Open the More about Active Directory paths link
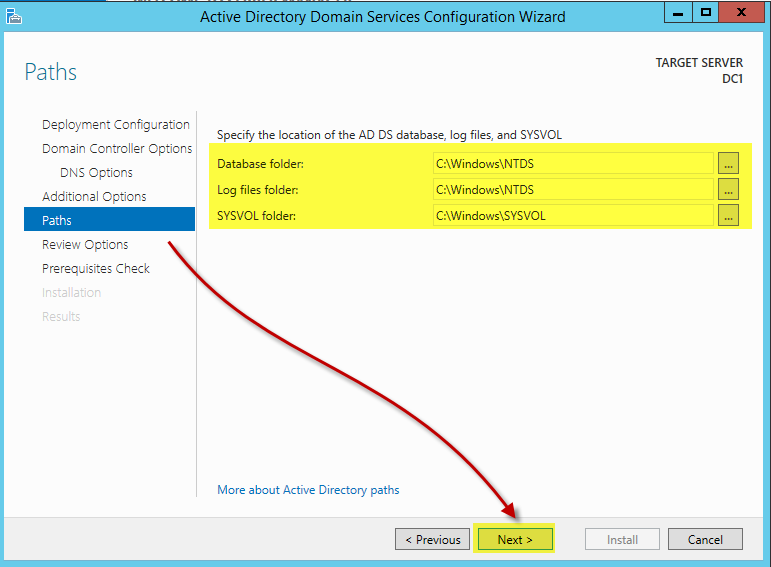The width and height of the screenshot is (771, 567). [x=308, y=490]
